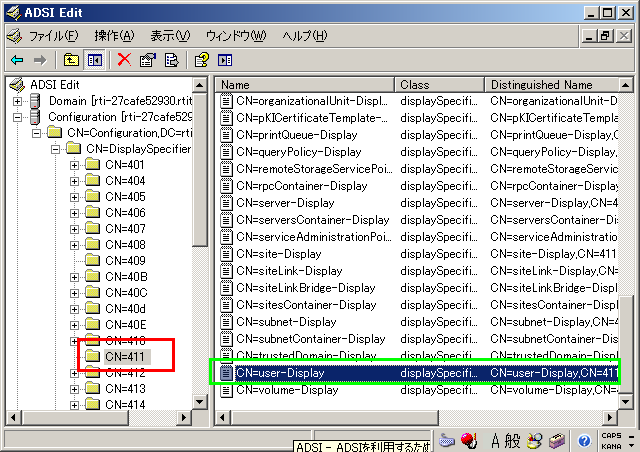Click the Back arrow toolbar button
This screenshot has width=640, height=452.
click(x=17, y=60)
